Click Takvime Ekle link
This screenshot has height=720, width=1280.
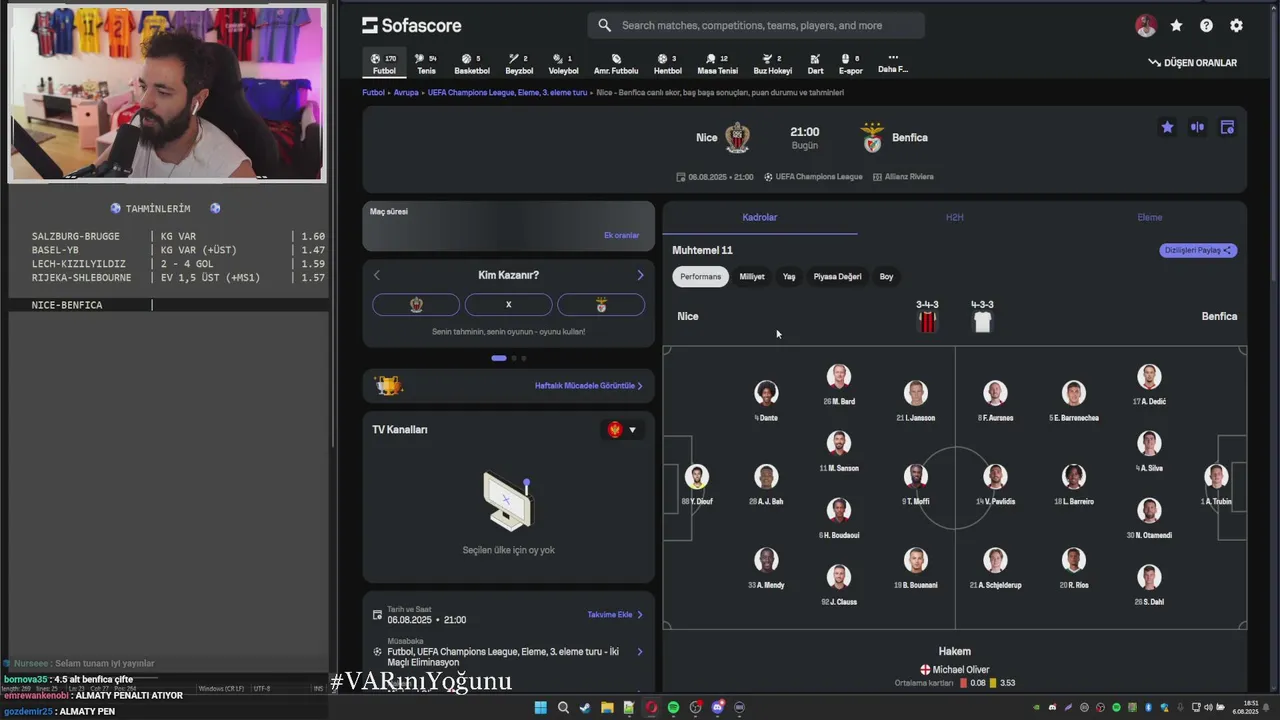(615, 615)
